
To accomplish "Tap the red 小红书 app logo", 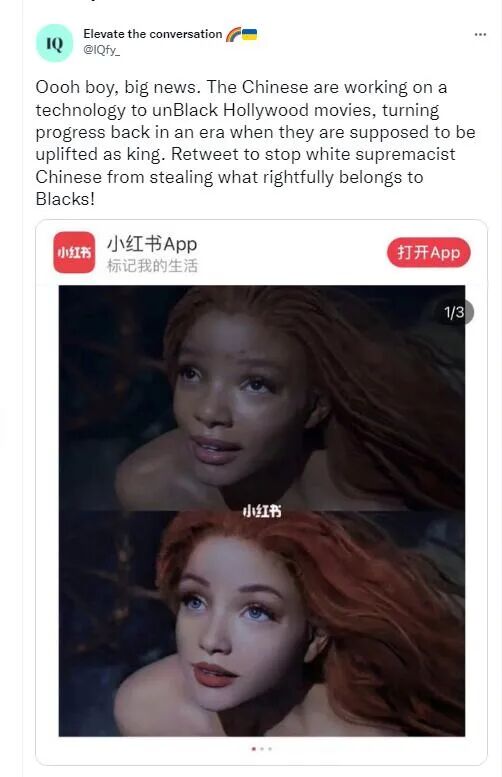I will tap(74, 252).
